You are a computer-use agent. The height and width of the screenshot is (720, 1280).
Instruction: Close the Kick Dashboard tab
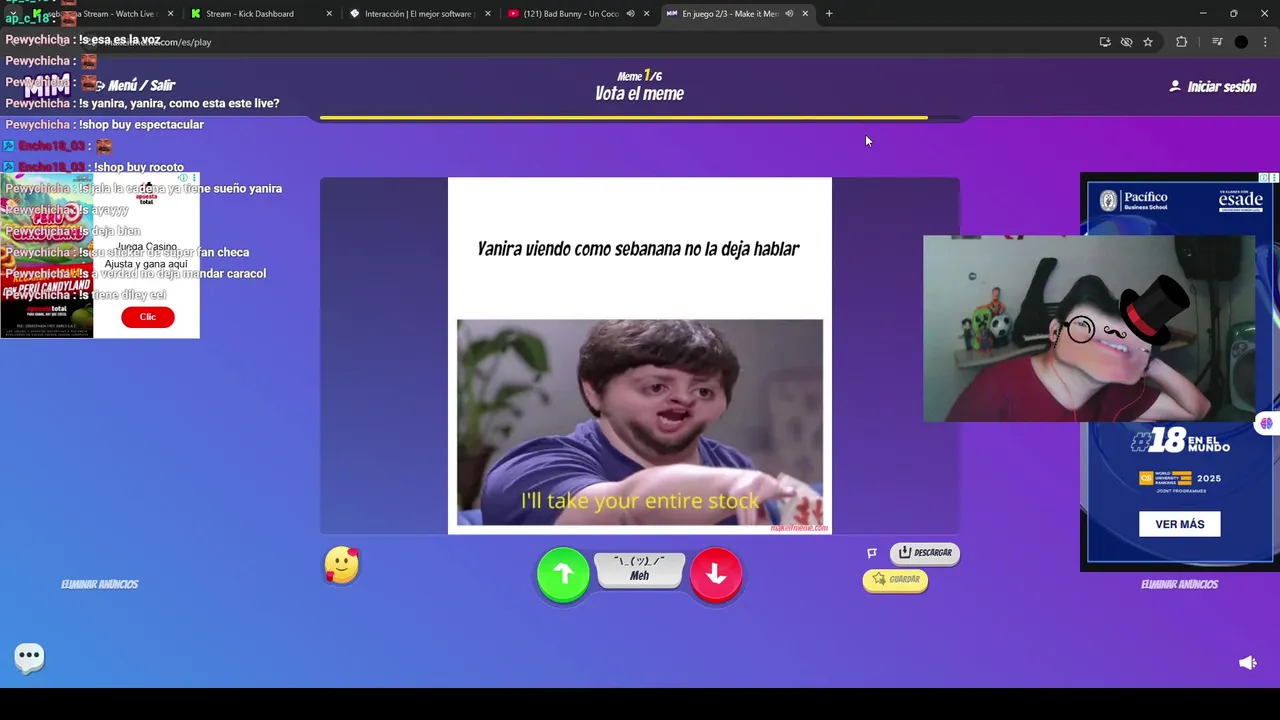(329, 14)
